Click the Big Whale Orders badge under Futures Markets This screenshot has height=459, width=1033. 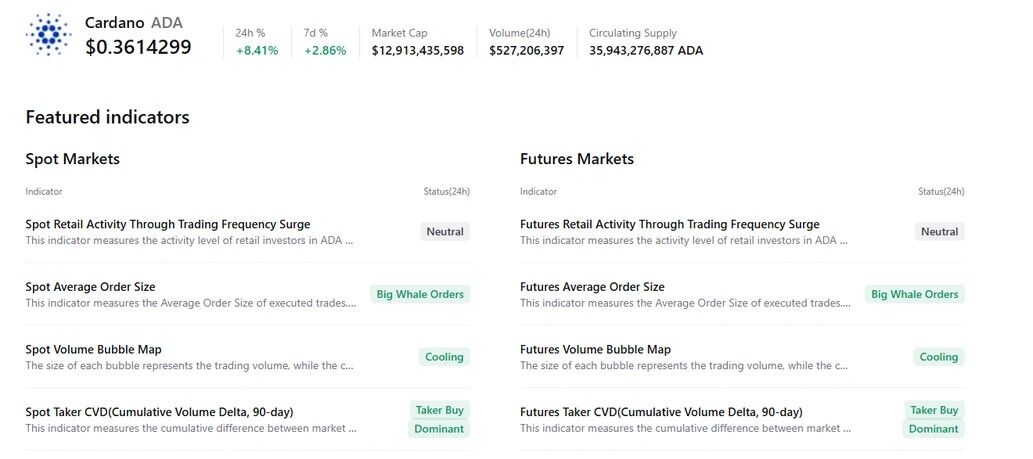[914, 294]
